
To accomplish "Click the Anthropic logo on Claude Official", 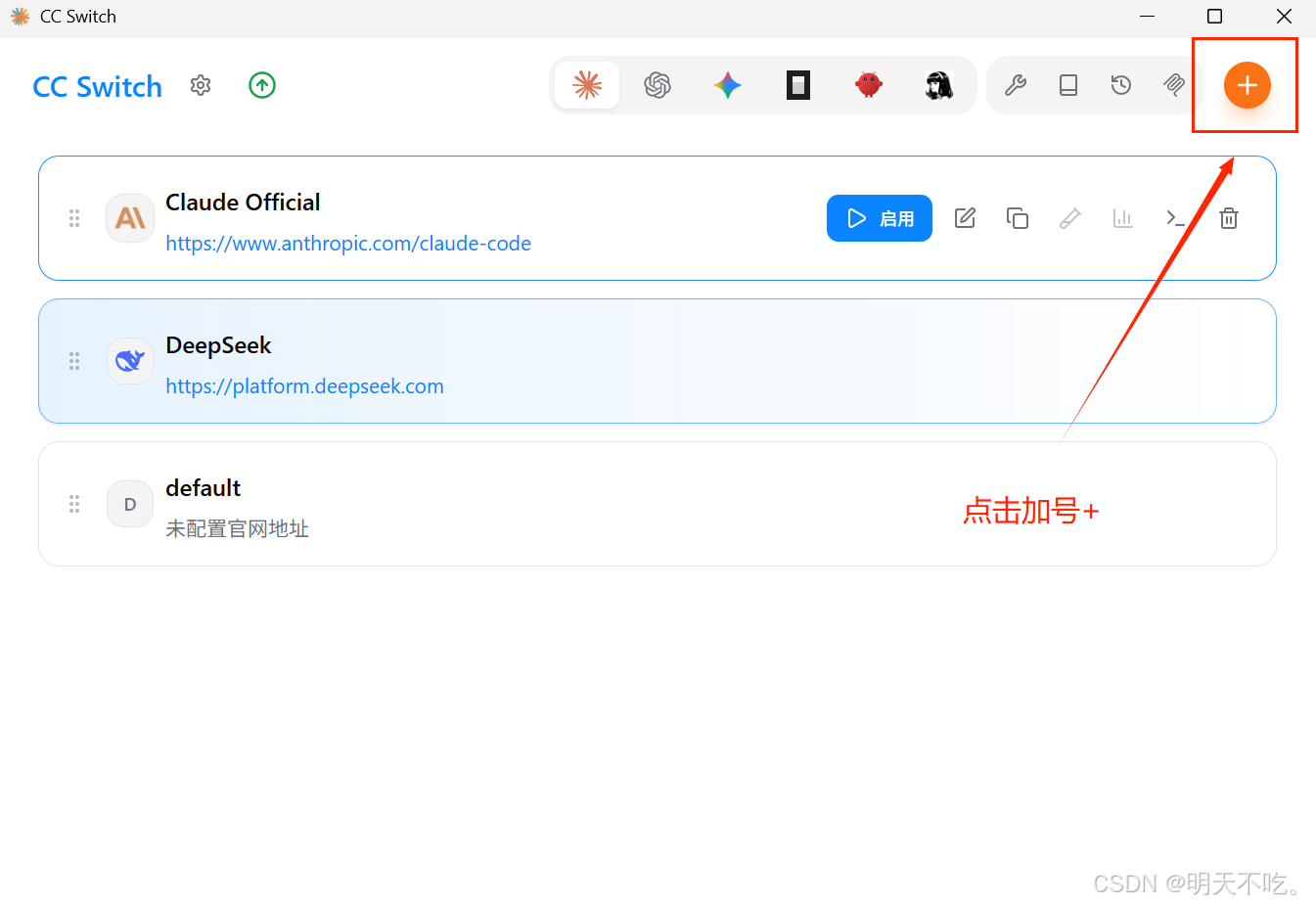I will click(x=130, y=218).
